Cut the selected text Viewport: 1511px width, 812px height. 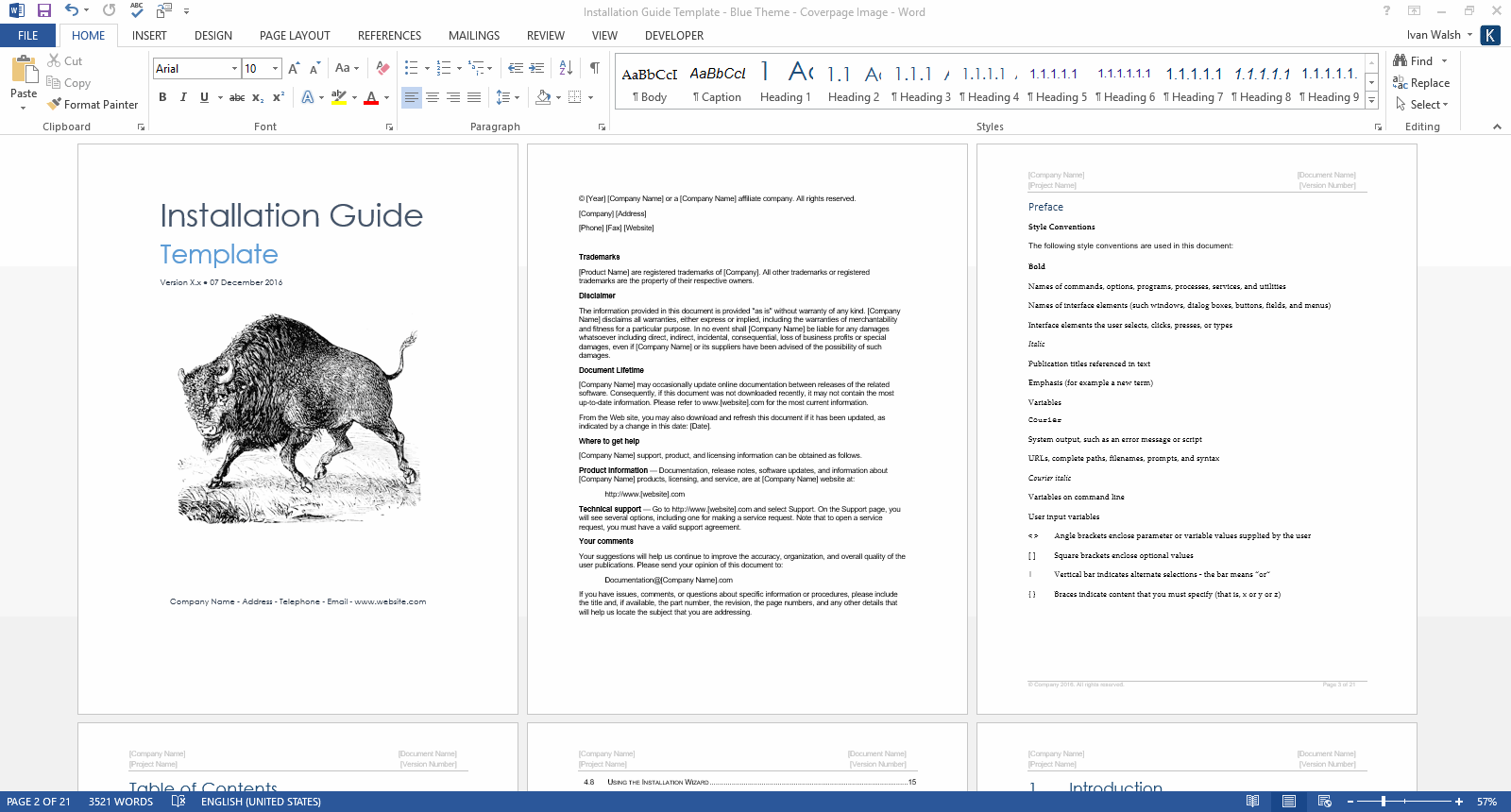[65, 60]
